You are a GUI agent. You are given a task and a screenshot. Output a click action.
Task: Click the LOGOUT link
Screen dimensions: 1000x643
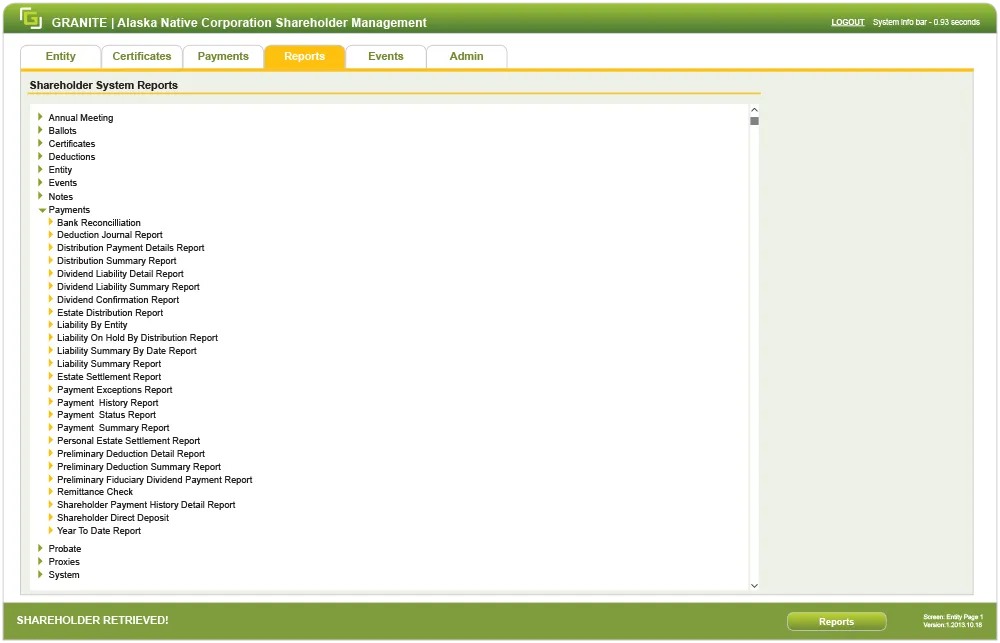point(847,22)
